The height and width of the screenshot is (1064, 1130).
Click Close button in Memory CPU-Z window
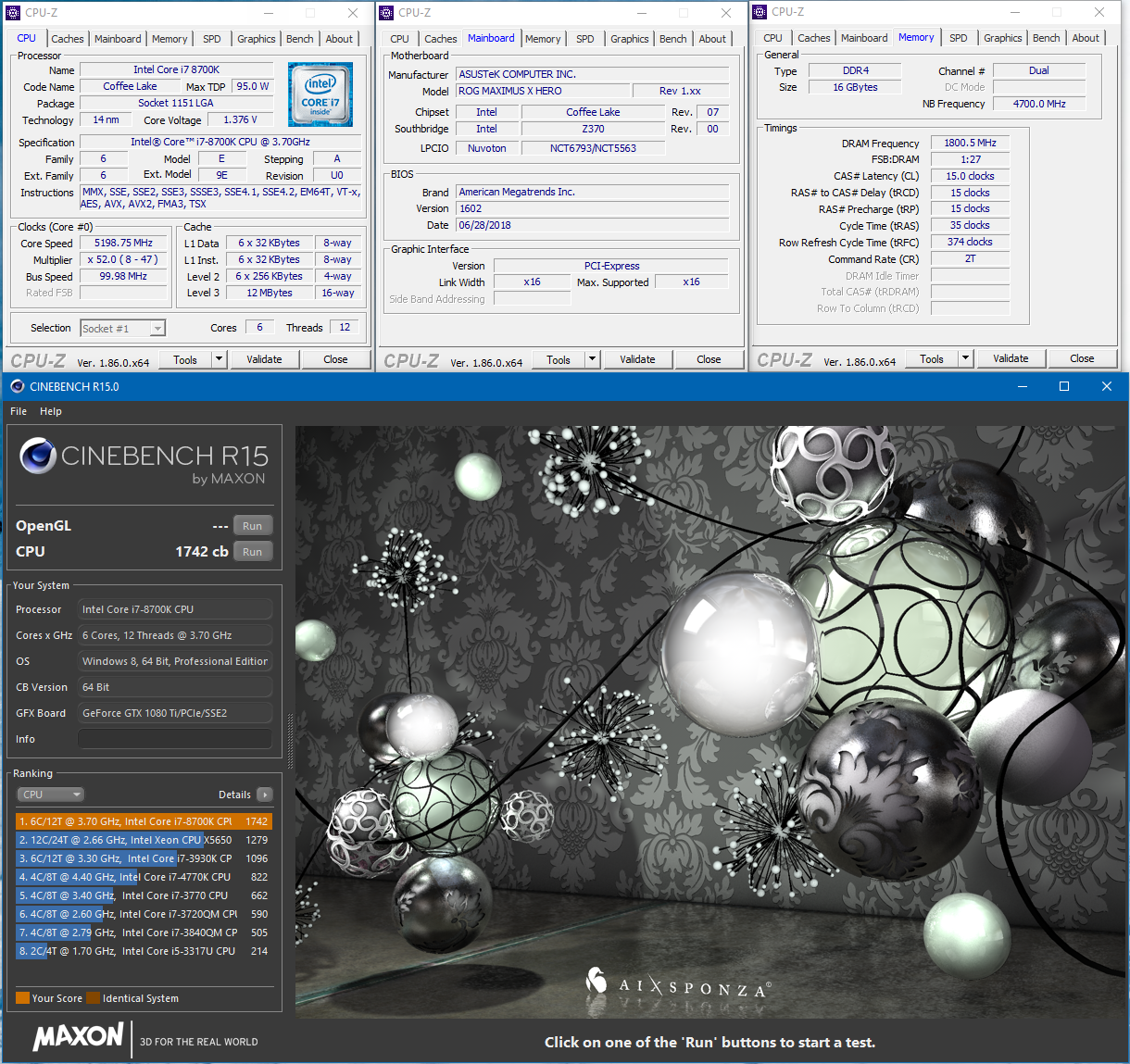tap(1082, 358)
